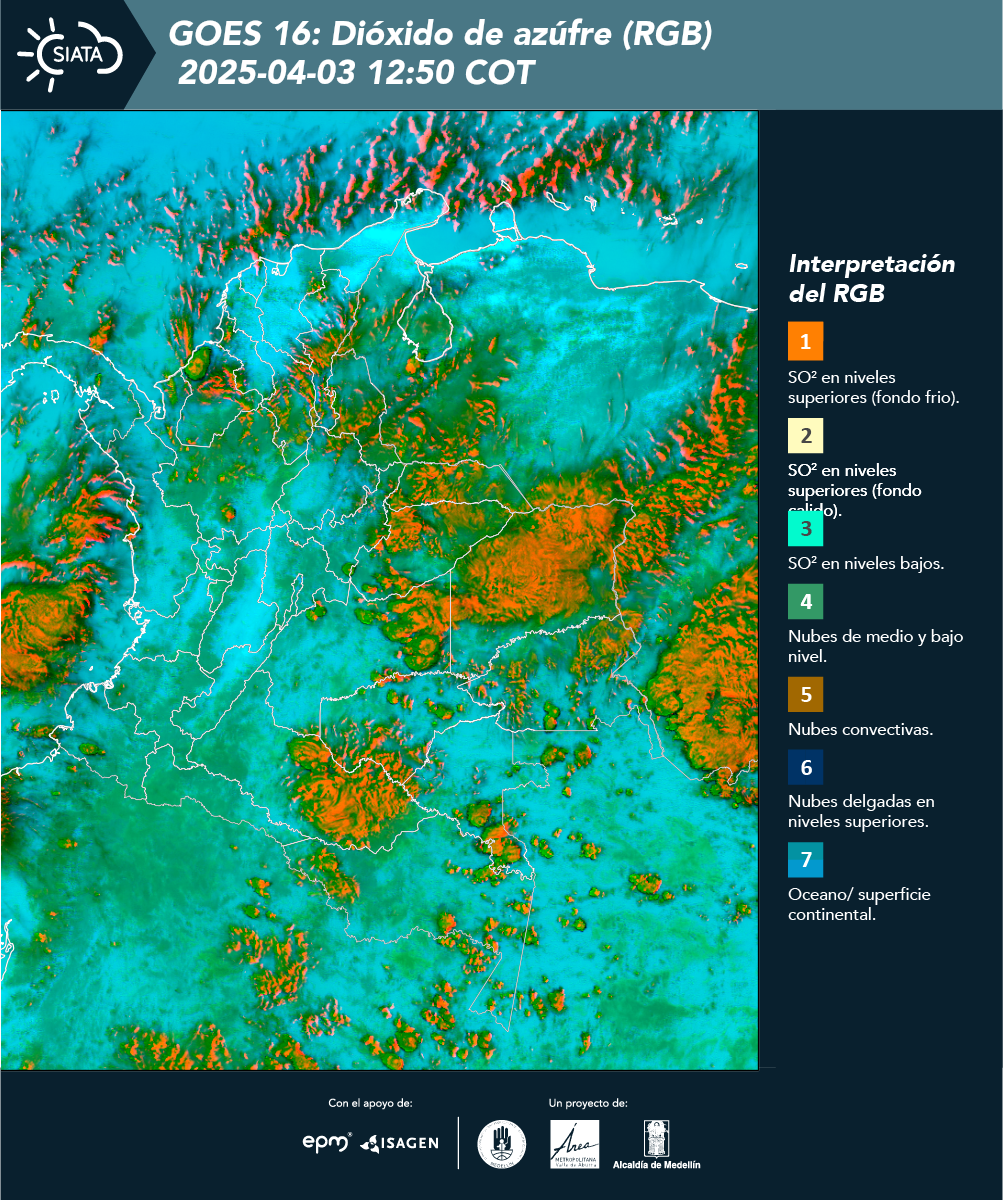Click the Área Metropolitana logo
The height and width of the screenshot is (1200, 1003).
[x=575, y=1144]
